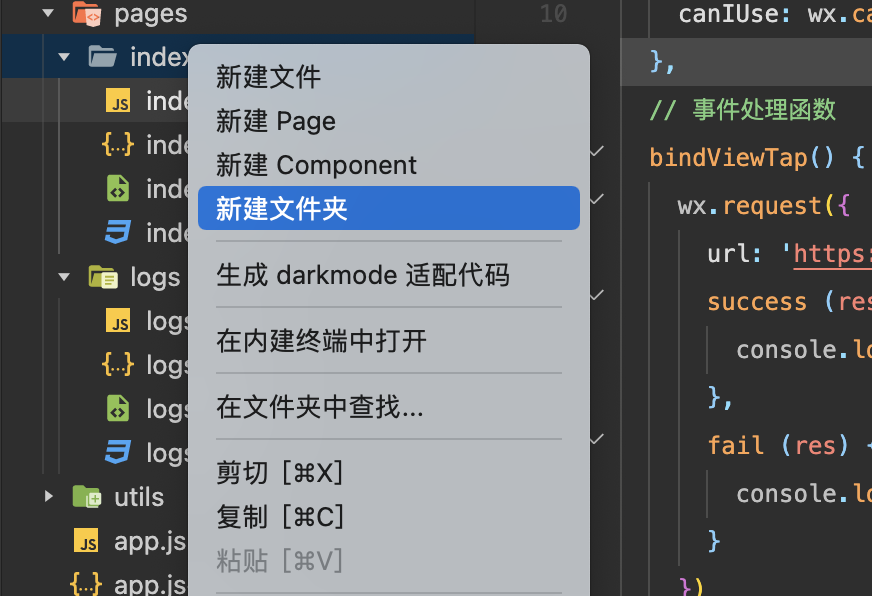Click the utils folder icon
Screen dimensions: 872x596
point(87,496)
